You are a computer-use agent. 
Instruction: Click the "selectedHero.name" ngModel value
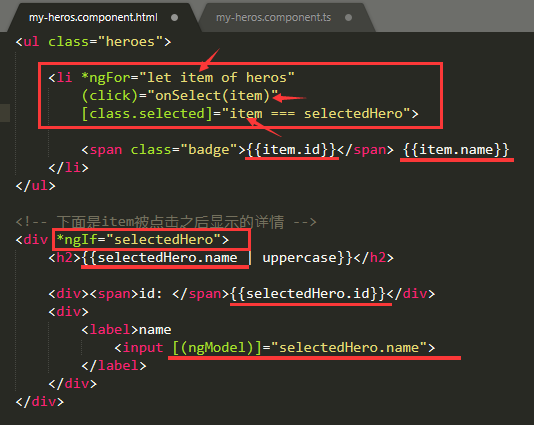coord(349,348)
